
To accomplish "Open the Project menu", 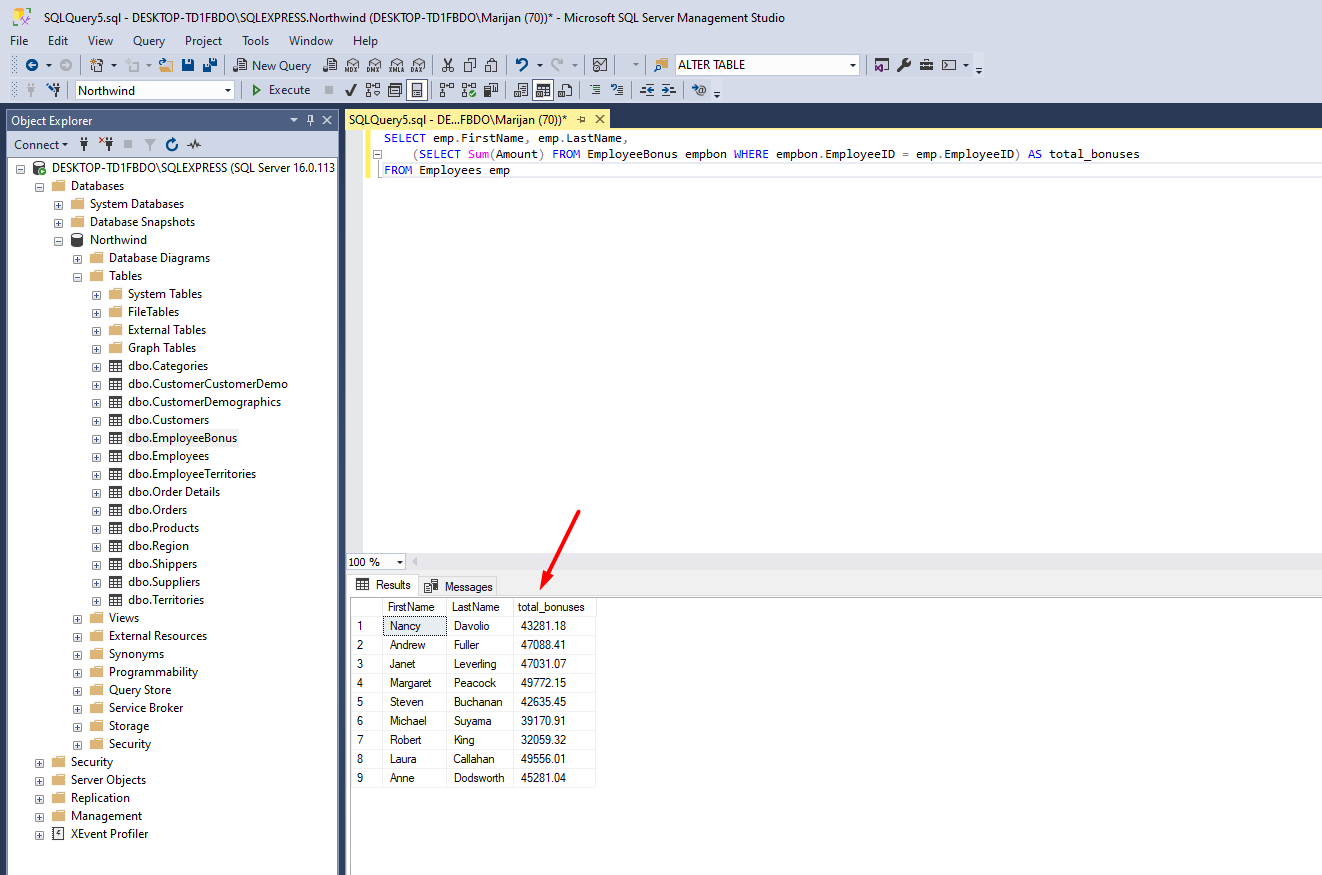I will (x=203, y=41).
